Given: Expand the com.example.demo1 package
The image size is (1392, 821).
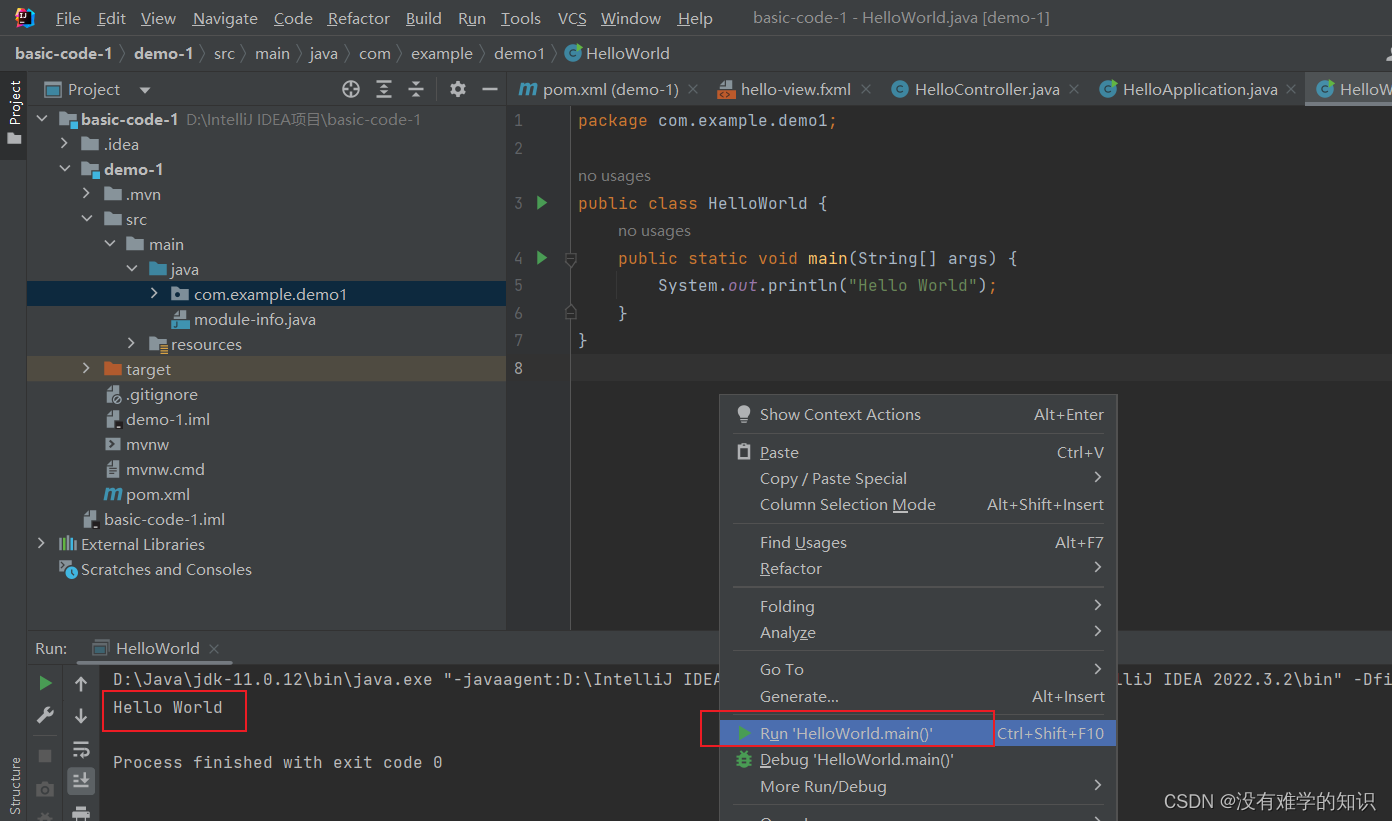Looking at the screenshot, I should pos(154,294).
